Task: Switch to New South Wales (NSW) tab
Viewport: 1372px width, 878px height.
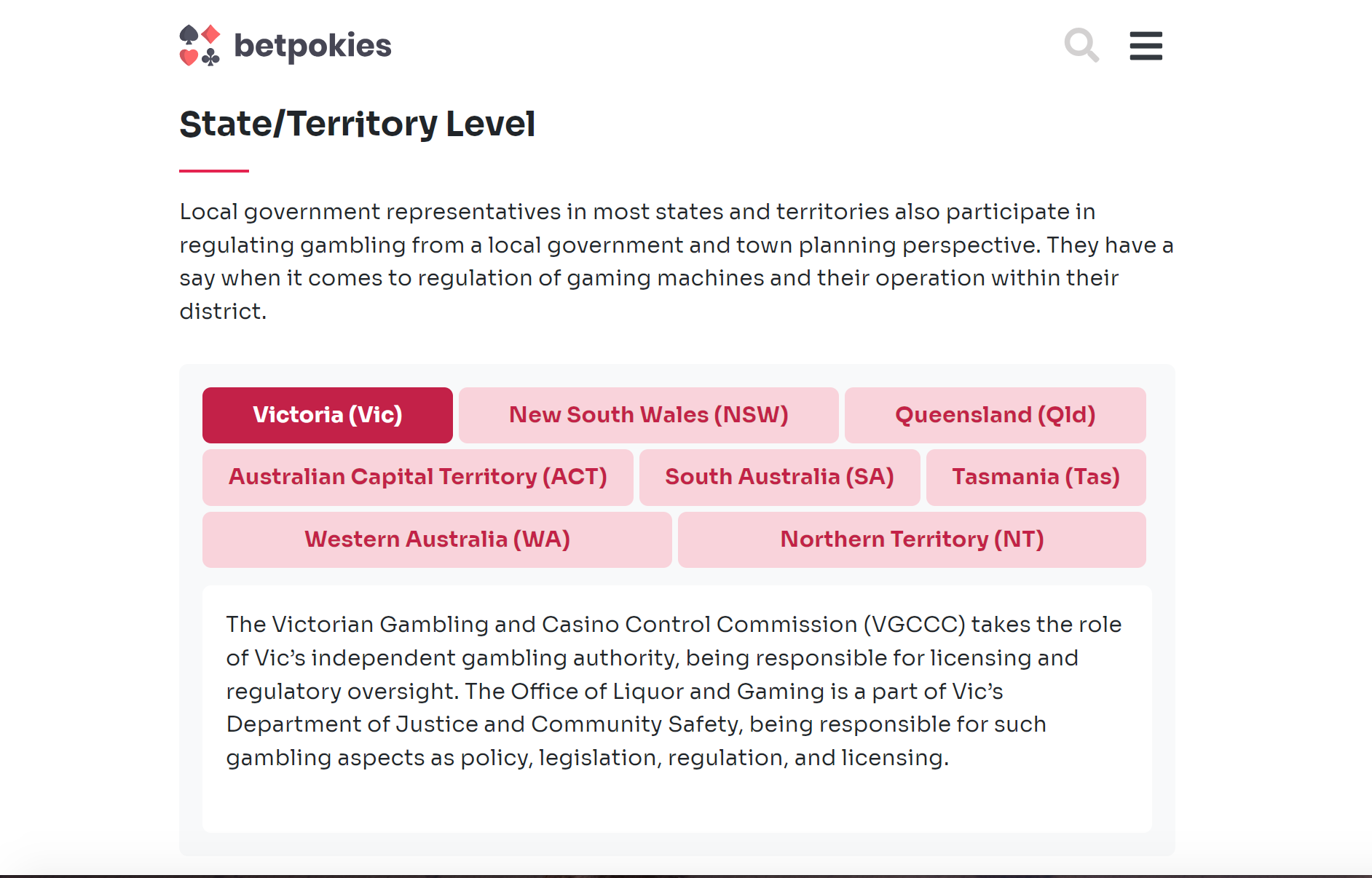Action: click(x=648, y=415)
